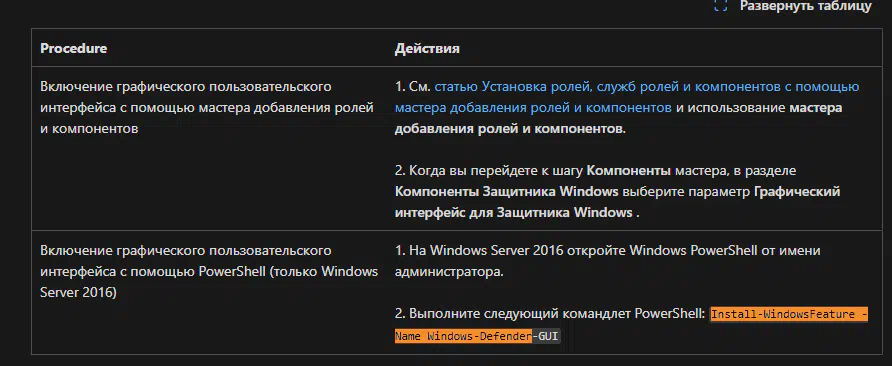Click the text Выполните следующий командлет PowerShell

tap(550, 314)
